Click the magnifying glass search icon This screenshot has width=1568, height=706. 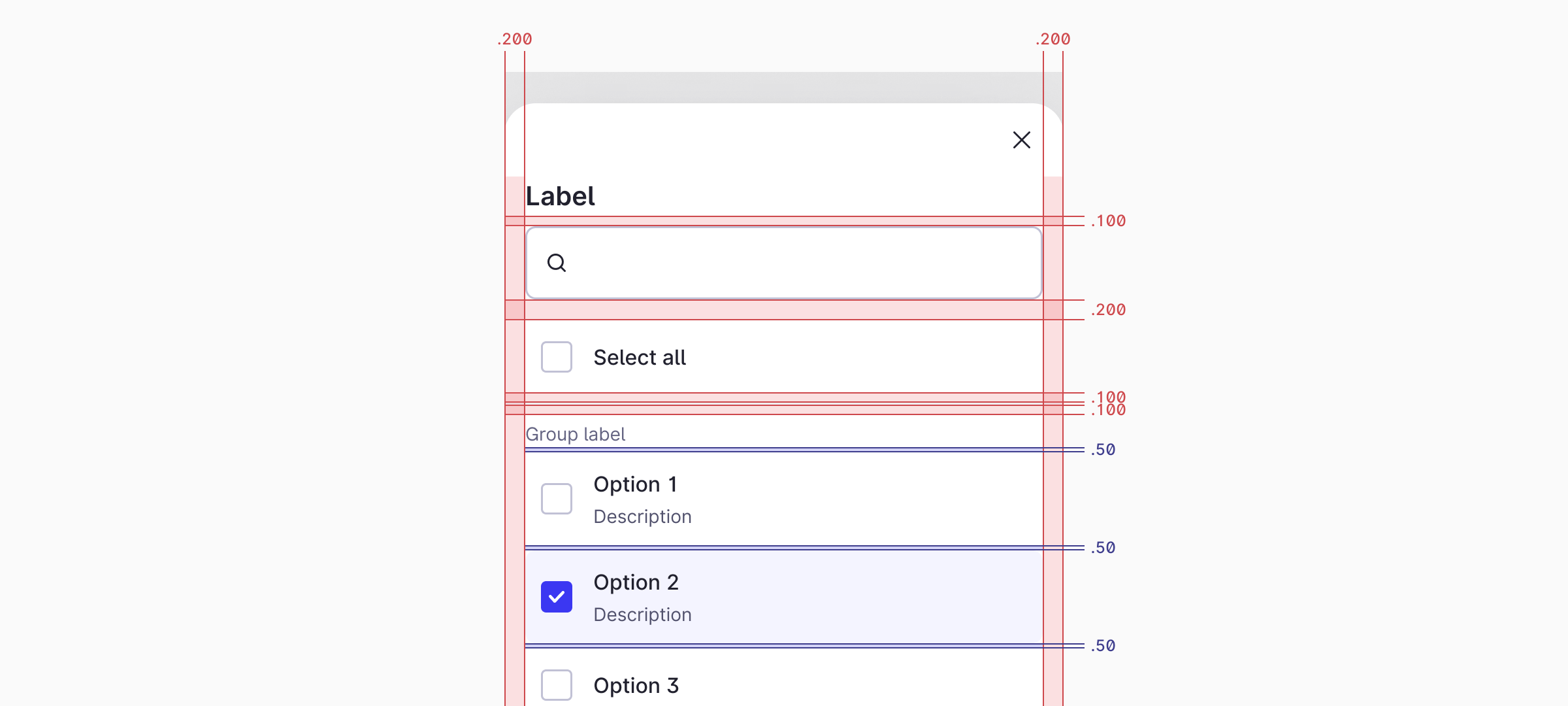click(x=556, y=262)
